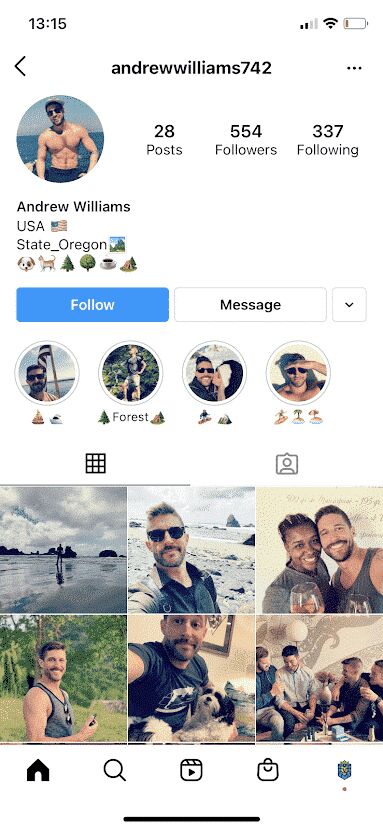
Task: Go back using the left chevron
Action: tap(20, 67)
